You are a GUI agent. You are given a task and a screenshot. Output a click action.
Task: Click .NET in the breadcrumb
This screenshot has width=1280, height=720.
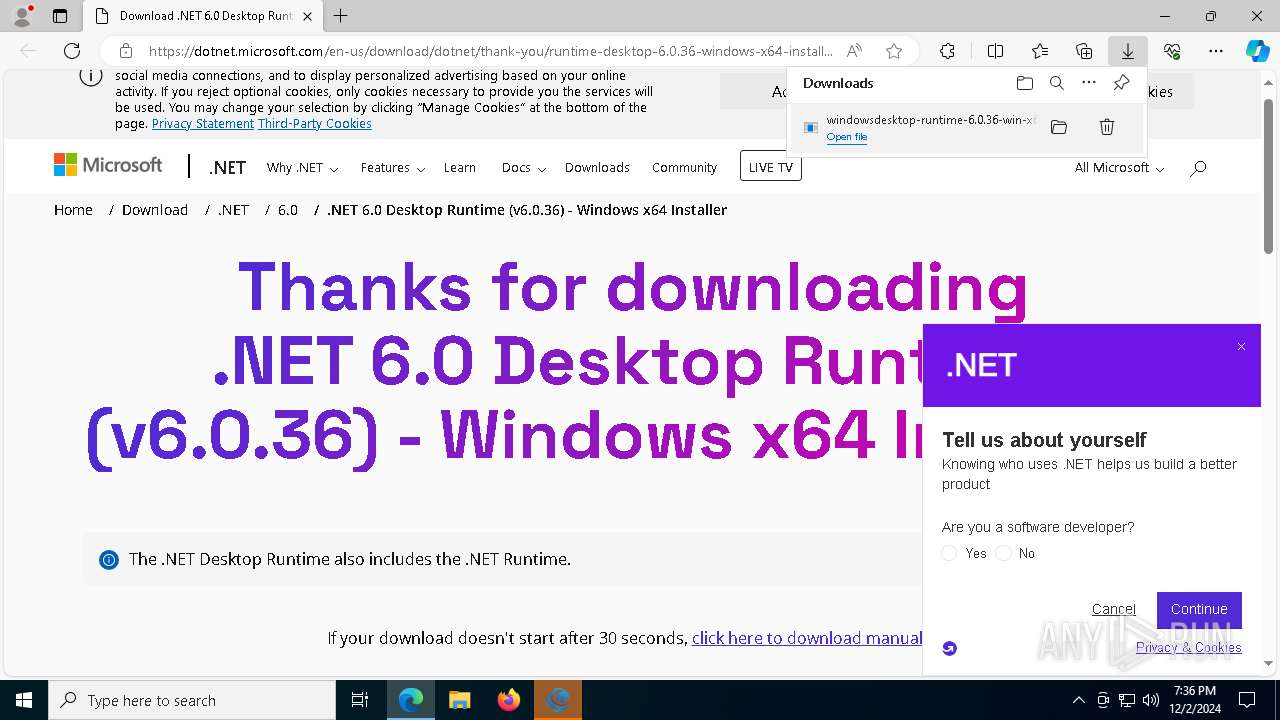(x=233, y=210)
